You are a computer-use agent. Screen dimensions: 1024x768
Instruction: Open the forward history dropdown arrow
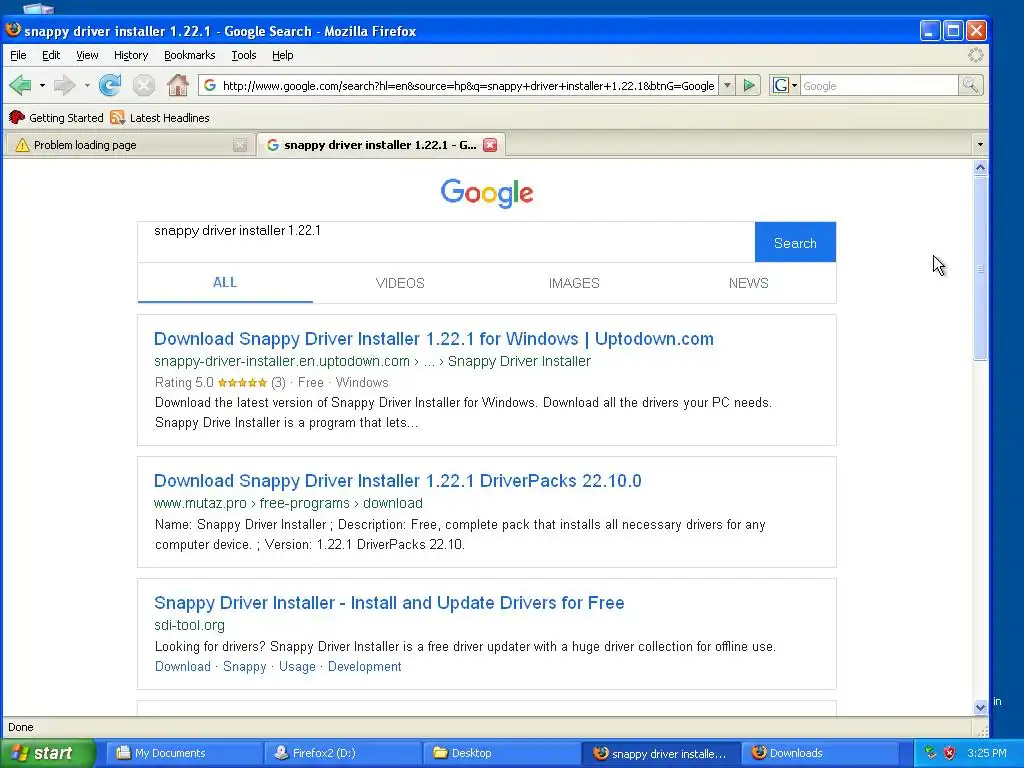tap(87, 86)
